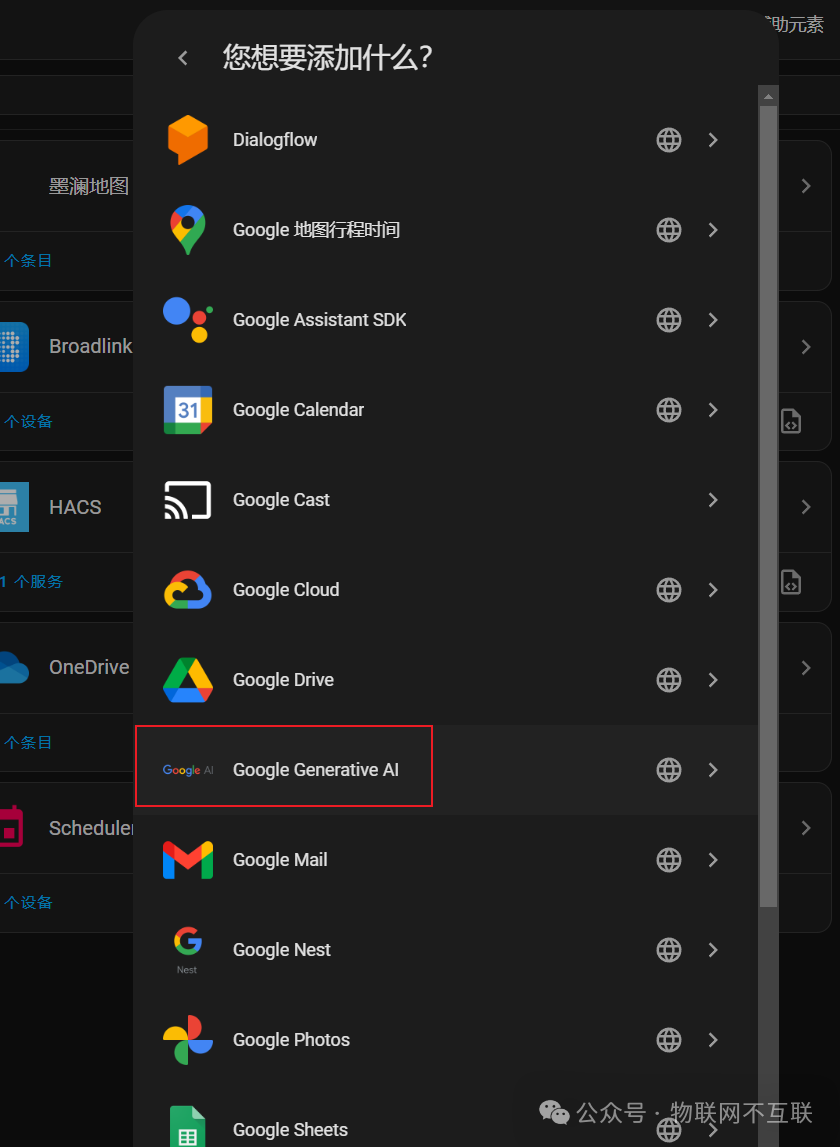Click the Gmail envelope icon

pos(188,860)
